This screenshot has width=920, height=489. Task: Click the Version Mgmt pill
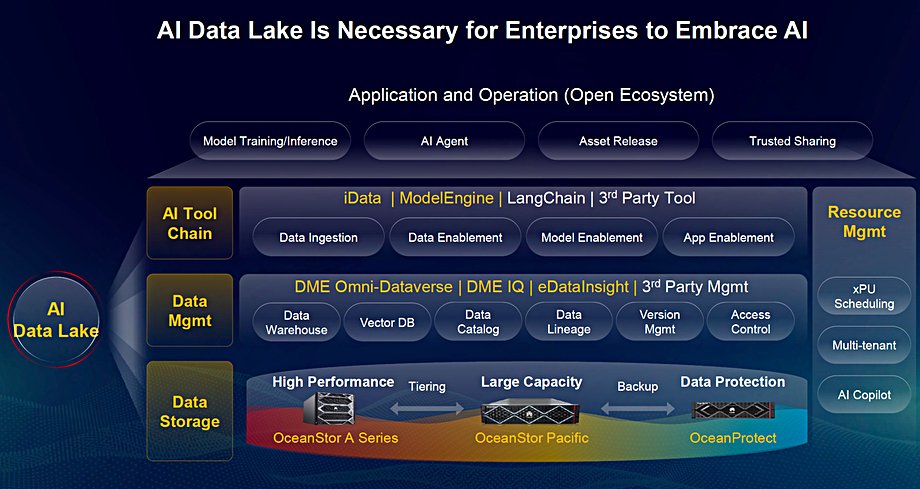pyautogui.click(x=659, y=322)
